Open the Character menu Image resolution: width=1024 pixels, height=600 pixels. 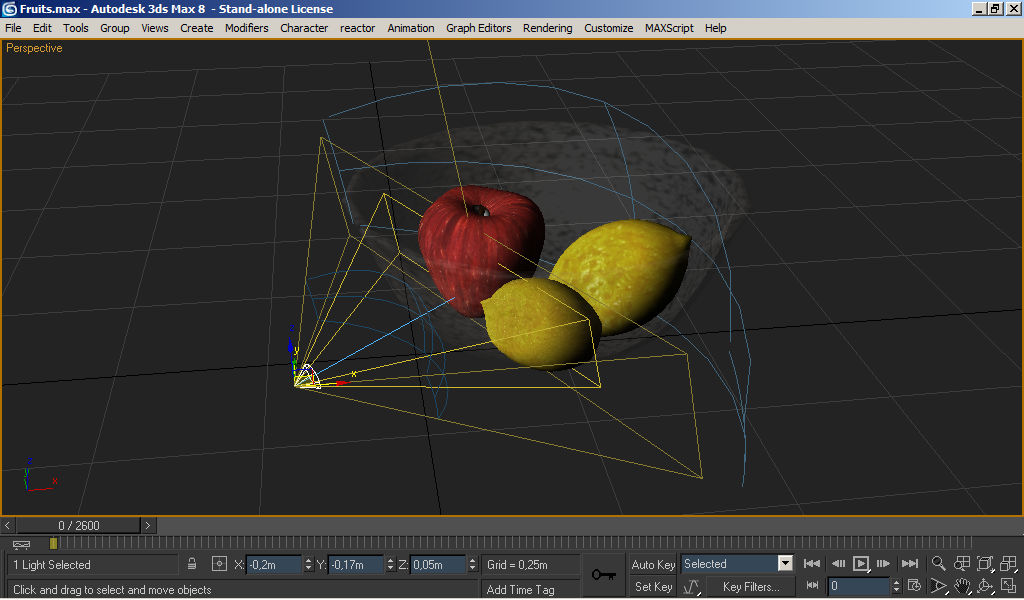(304, 28)
